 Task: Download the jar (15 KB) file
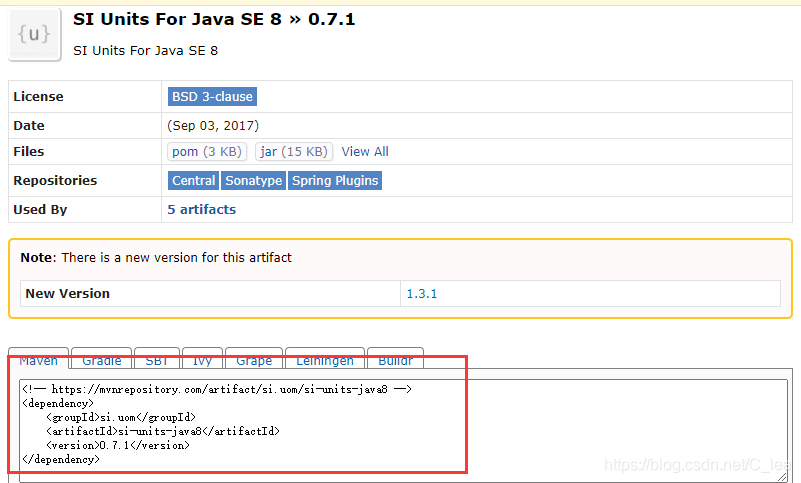[294, 152]
